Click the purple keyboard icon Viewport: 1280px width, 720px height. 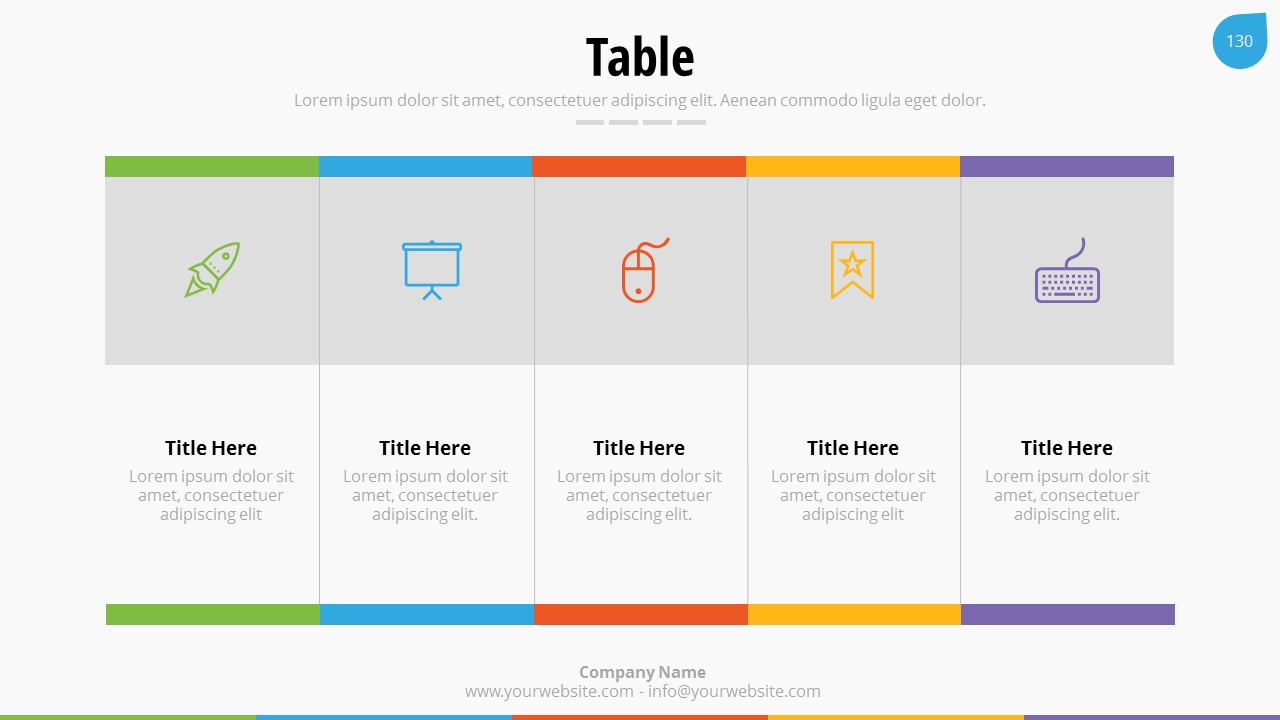(x=1067, y=273)
